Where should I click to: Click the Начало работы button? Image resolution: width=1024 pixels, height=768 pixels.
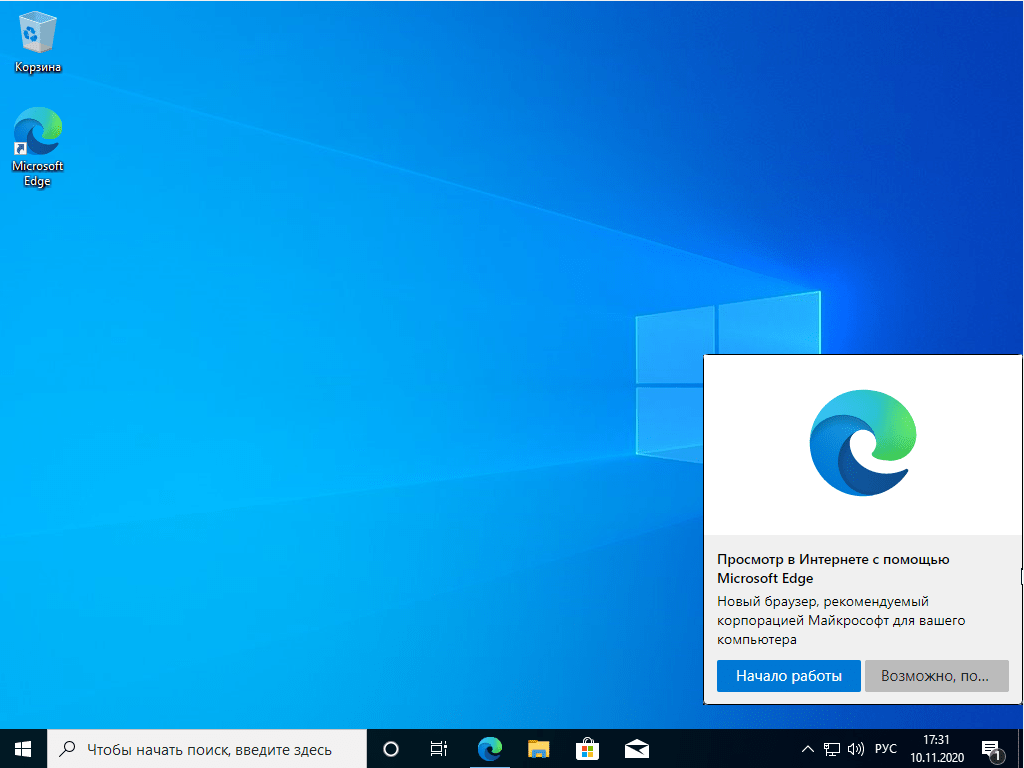tap(788, 676)
